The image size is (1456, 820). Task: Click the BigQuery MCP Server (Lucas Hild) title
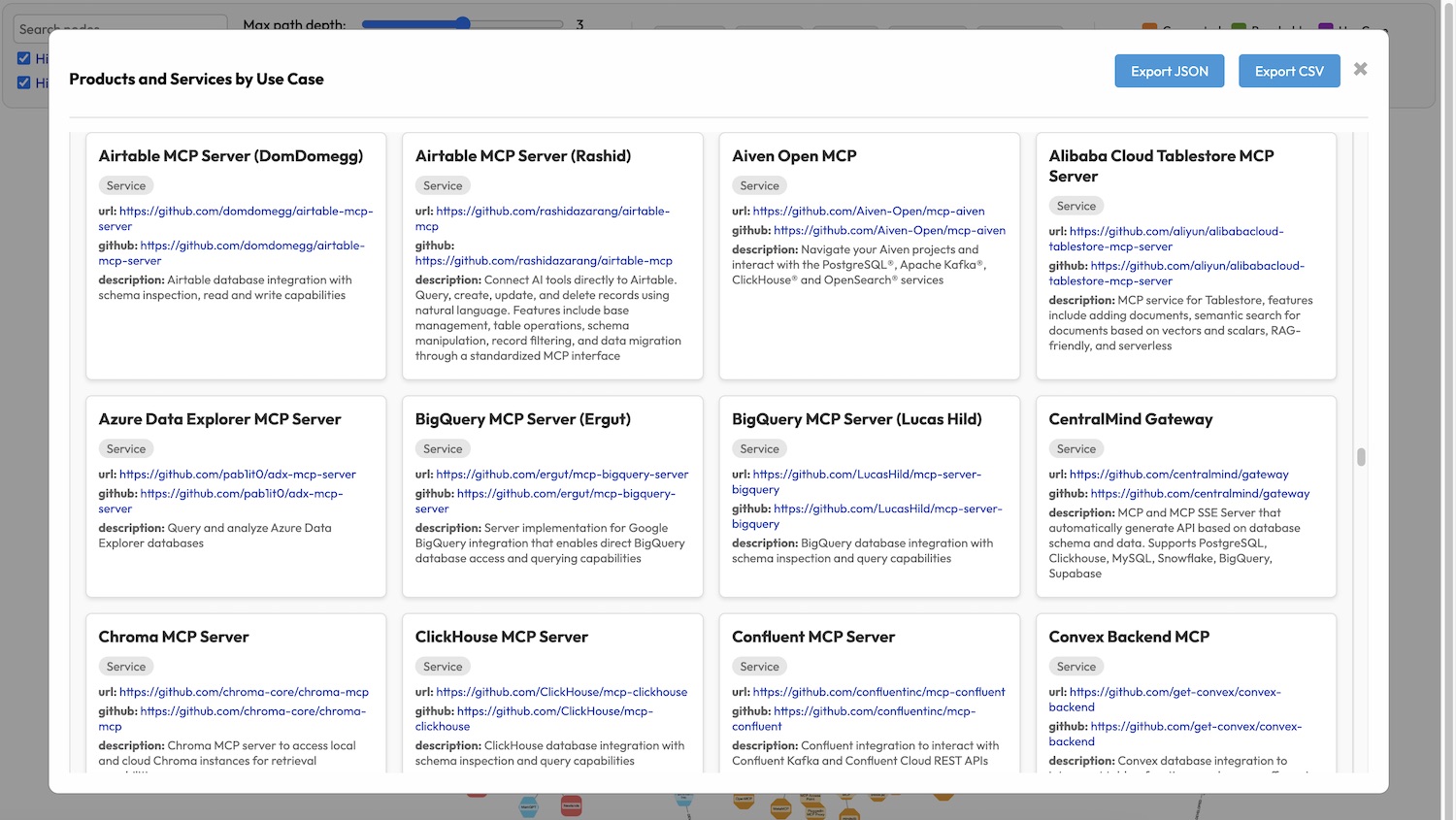(857, 419)
